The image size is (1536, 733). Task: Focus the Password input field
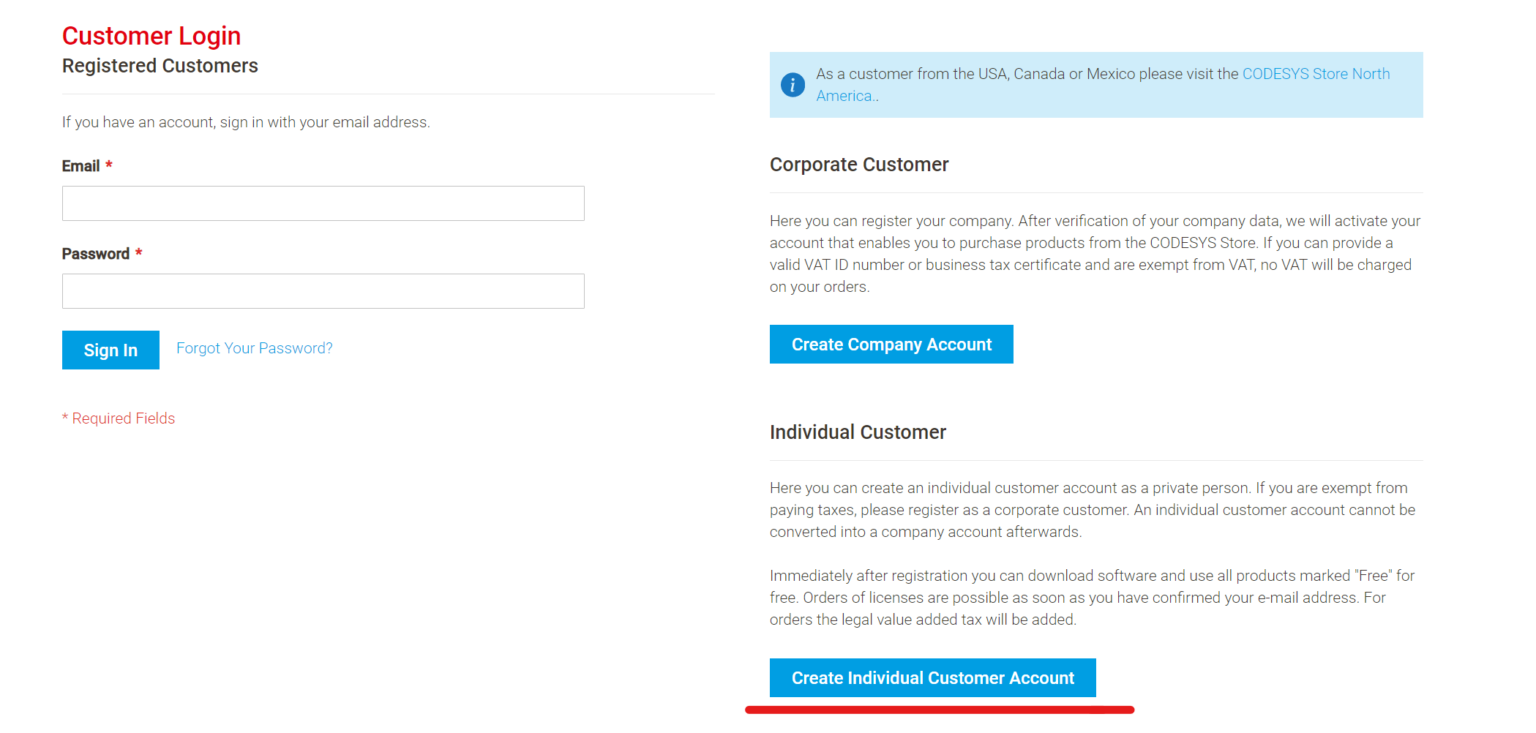323,290
